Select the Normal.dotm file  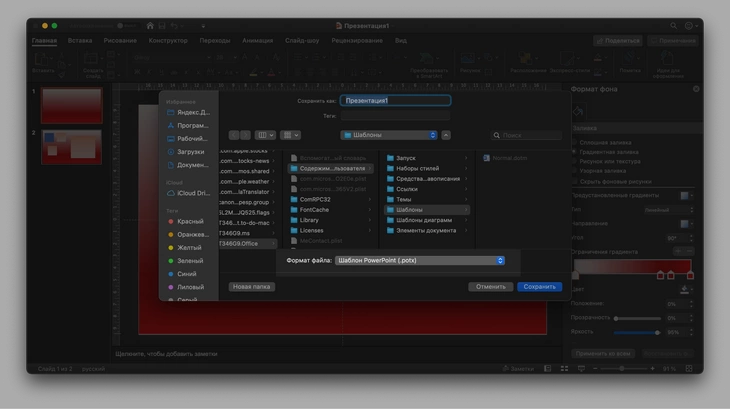tap(506, 158)
